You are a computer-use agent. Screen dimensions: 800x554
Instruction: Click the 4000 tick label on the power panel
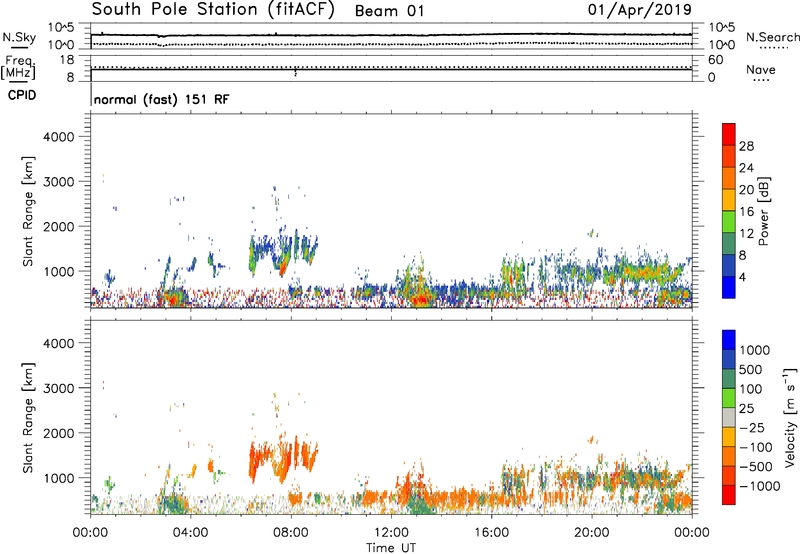pyautogui.click(x=58, y=137)
